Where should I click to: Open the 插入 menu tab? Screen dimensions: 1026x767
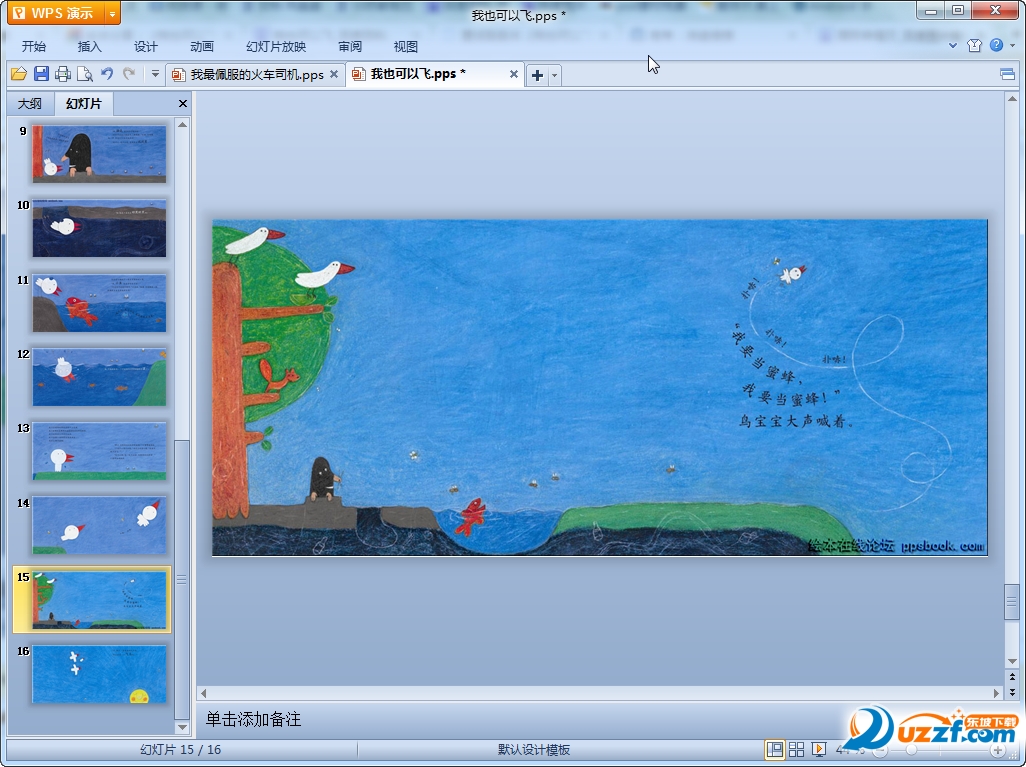(90, 46)
